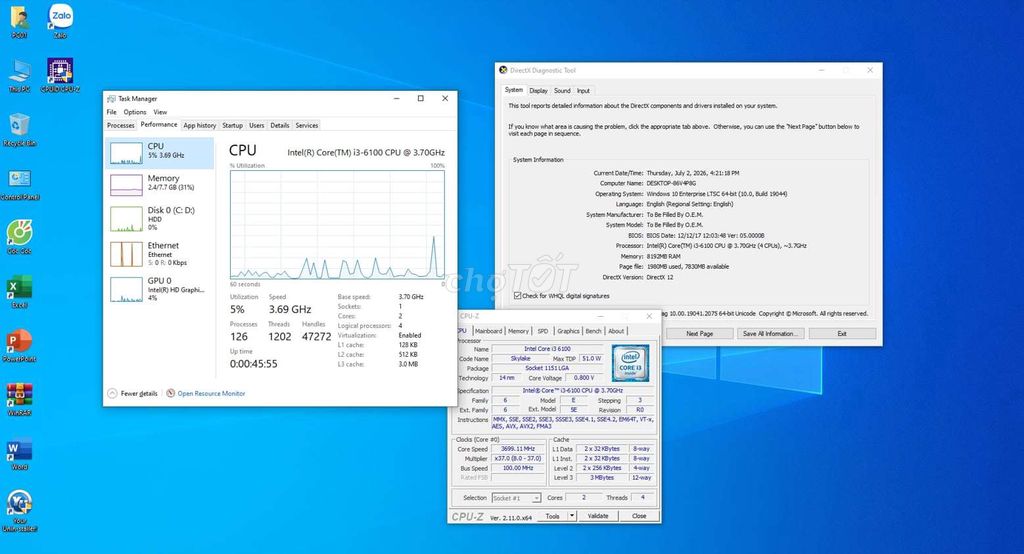Click the Validate button in CPU-Z
This screenshot has height=554, width=1024.
598,515
